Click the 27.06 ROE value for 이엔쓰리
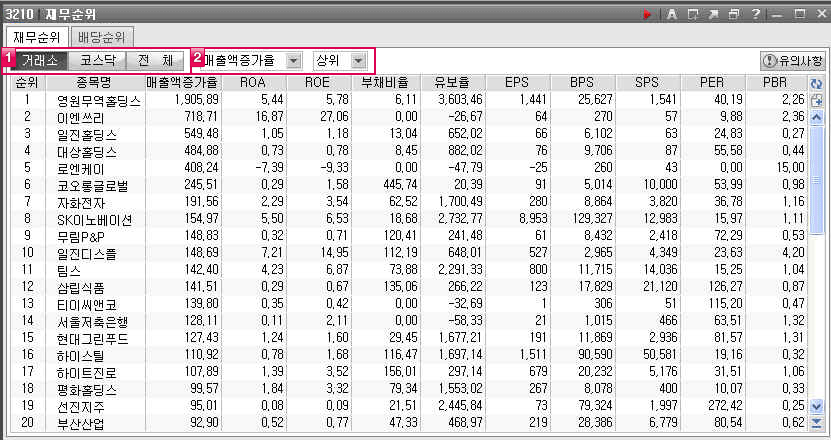The image size is (831, 440). point(335,116)
